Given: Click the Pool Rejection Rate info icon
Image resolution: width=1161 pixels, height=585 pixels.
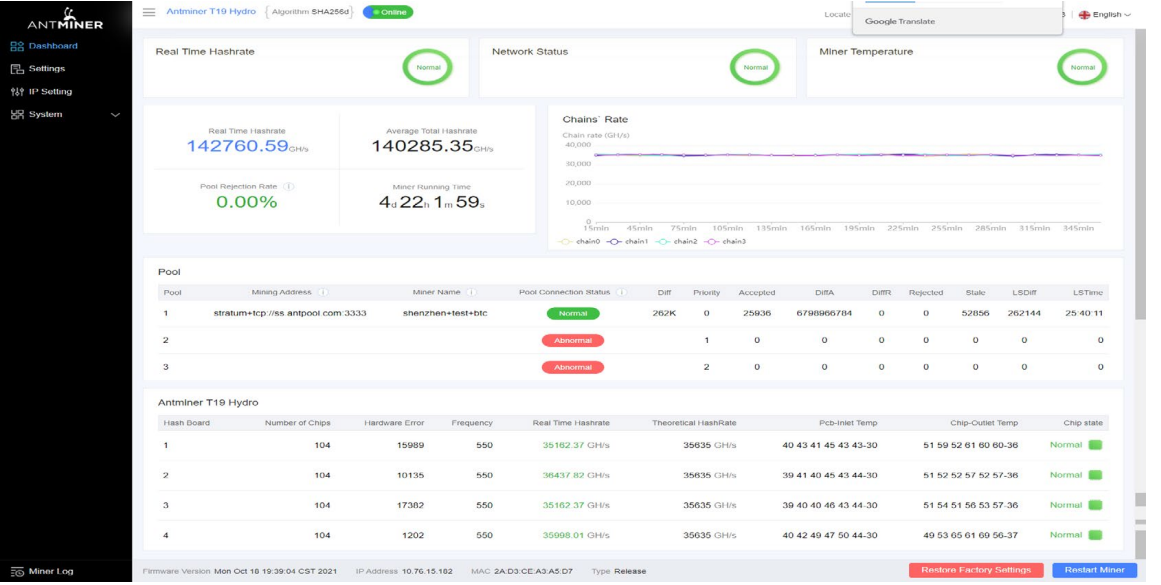Looking at the screenshot, I should coord(290,187).
